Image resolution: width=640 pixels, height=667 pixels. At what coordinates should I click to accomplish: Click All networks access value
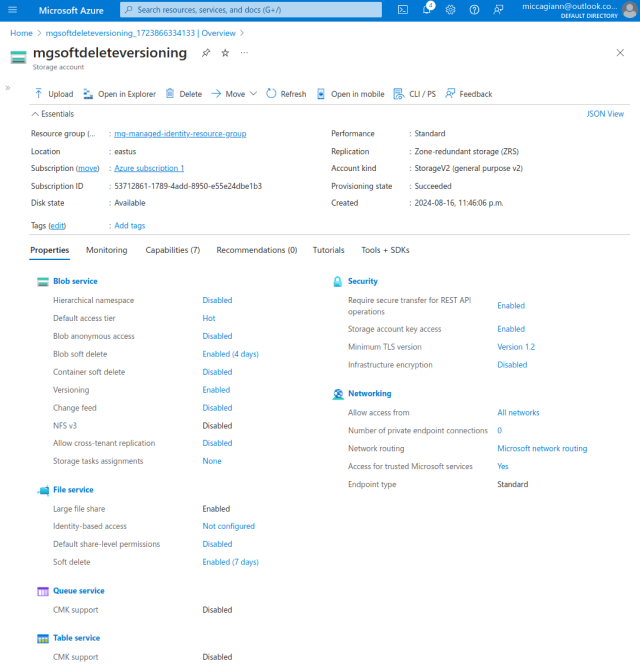(518, 413)
